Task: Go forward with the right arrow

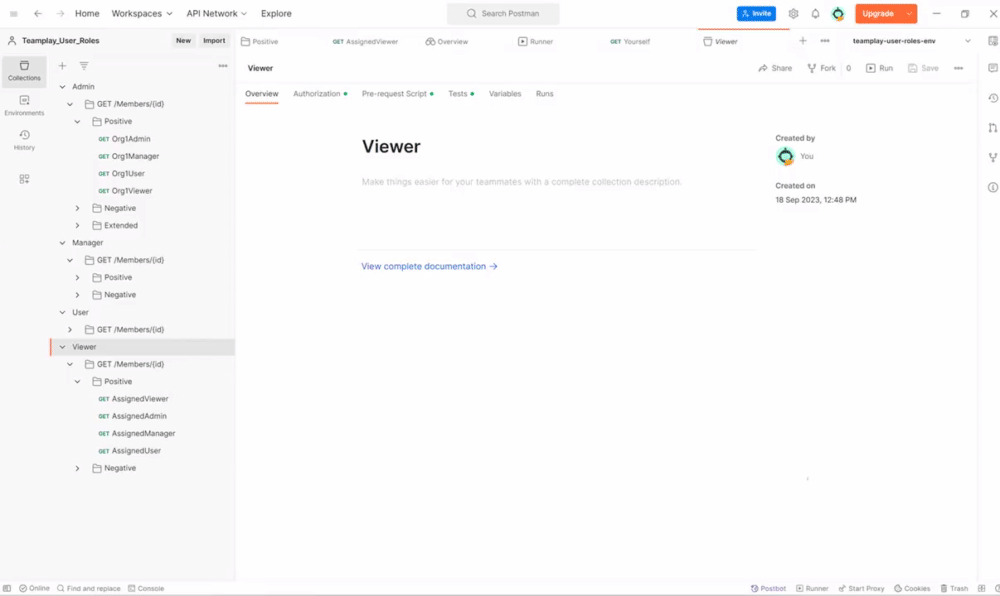Action: coord(60,13)
